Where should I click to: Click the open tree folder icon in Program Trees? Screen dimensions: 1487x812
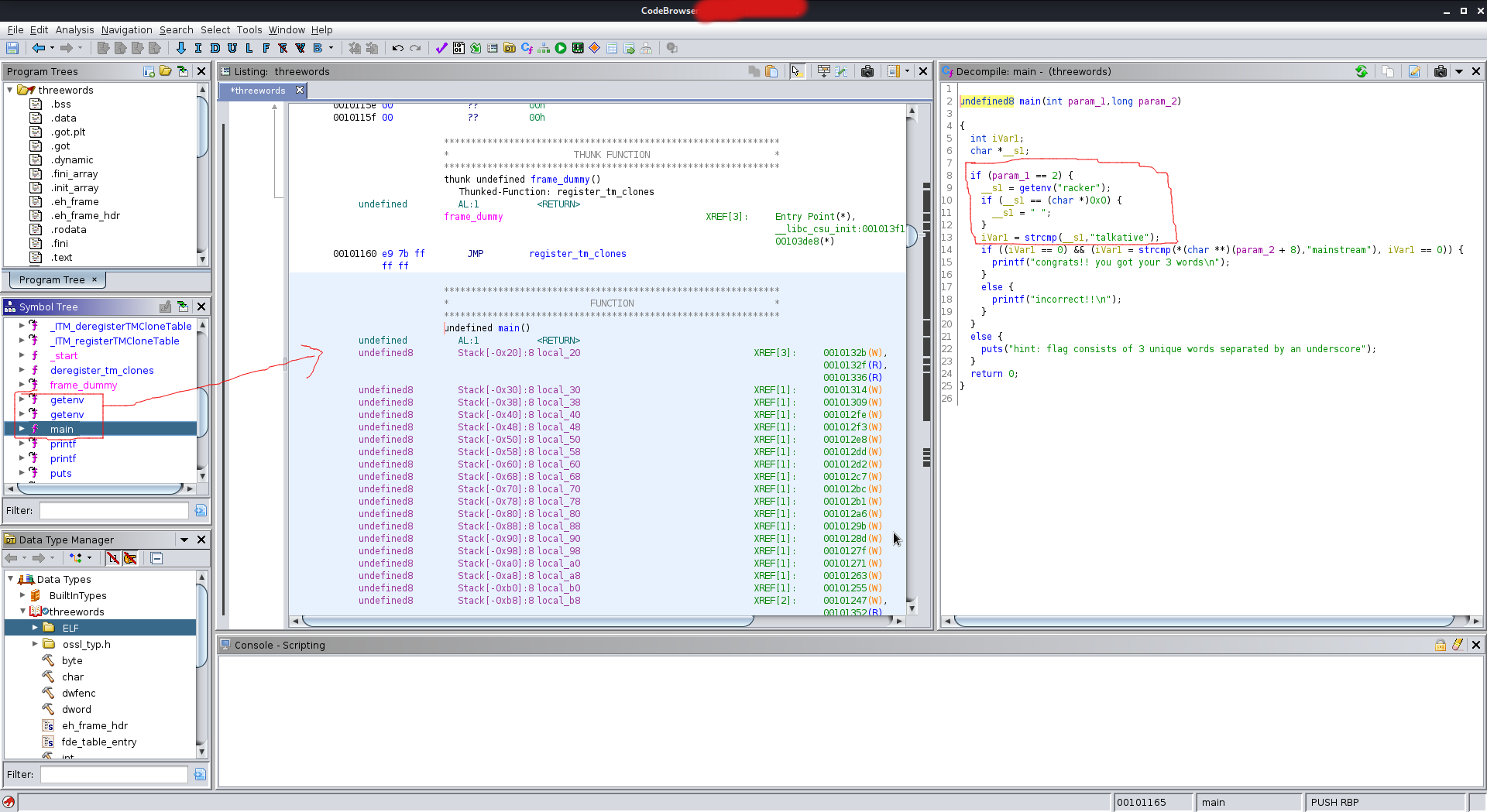coord(166,71)
